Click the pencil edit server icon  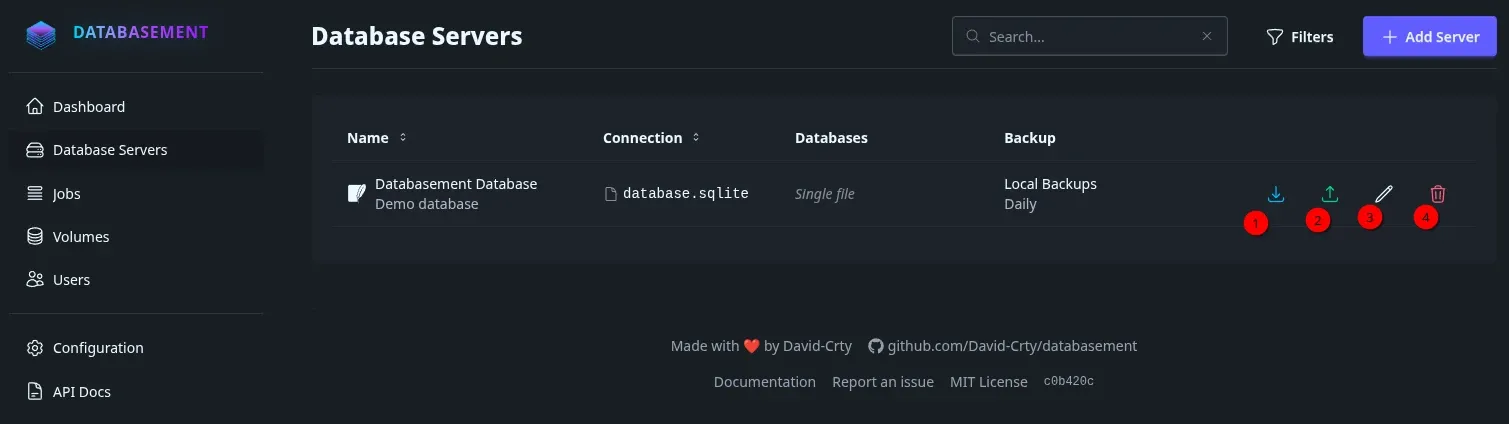[1384, 194]
